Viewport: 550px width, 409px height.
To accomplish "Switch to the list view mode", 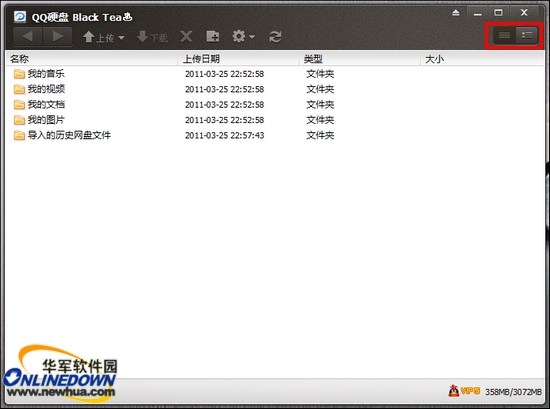I will point(527,35).
